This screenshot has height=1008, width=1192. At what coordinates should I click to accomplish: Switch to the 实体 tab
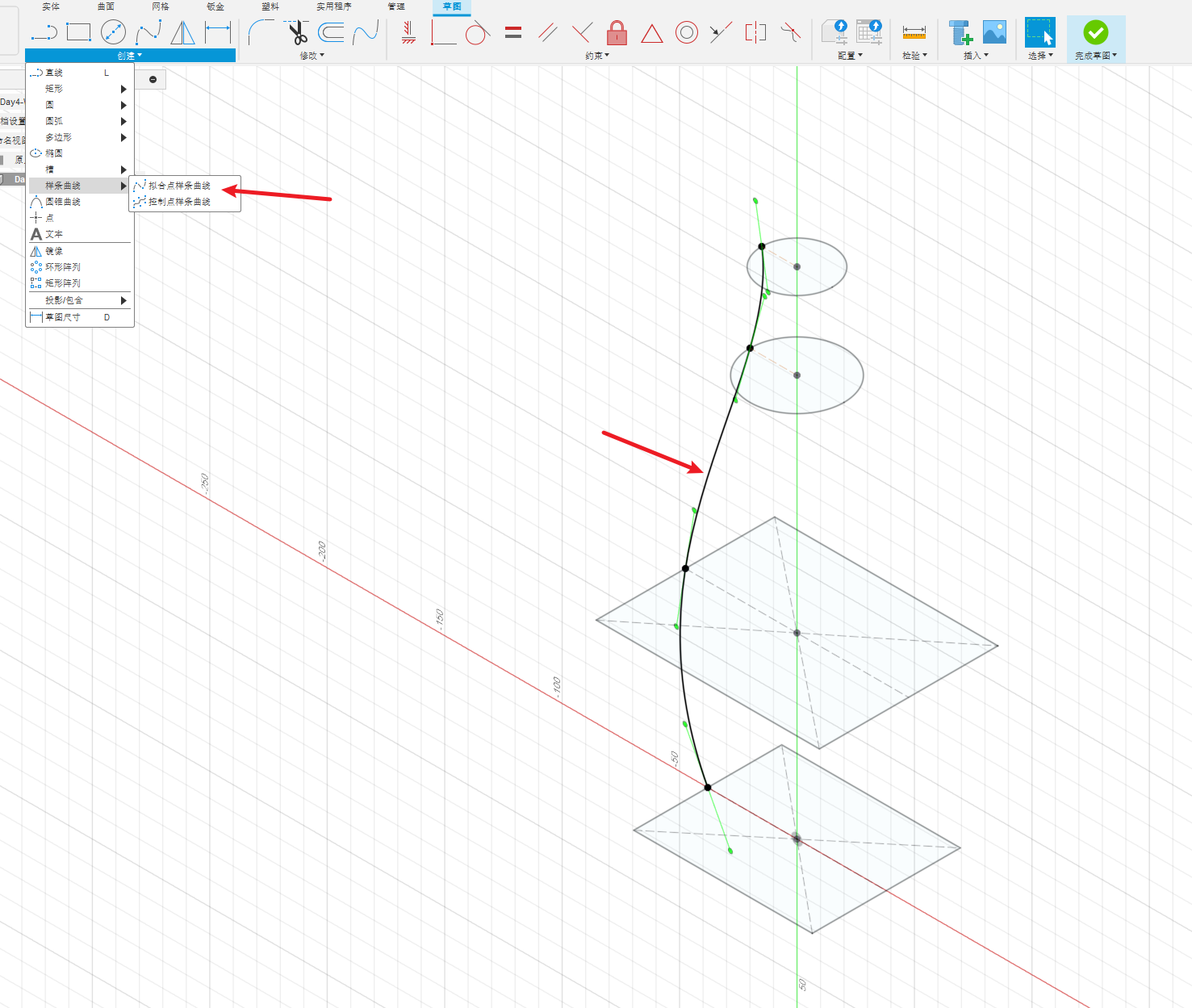click(51, 6)
